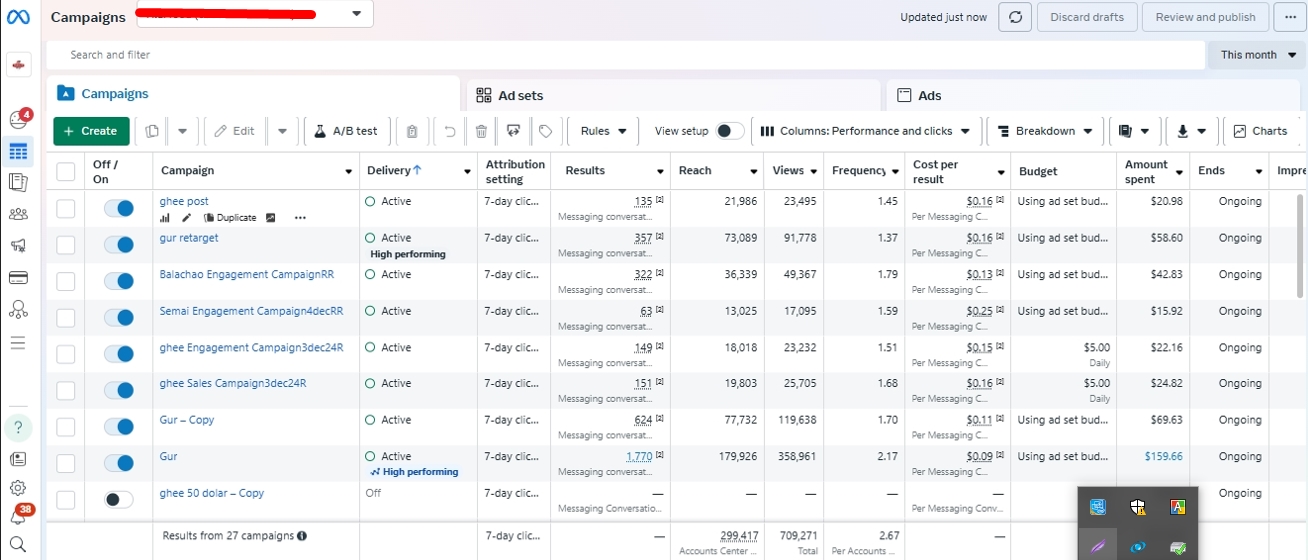Click the undo arrow icon
The height and width of the screenshot is (560, 1308).
point(450,131)
